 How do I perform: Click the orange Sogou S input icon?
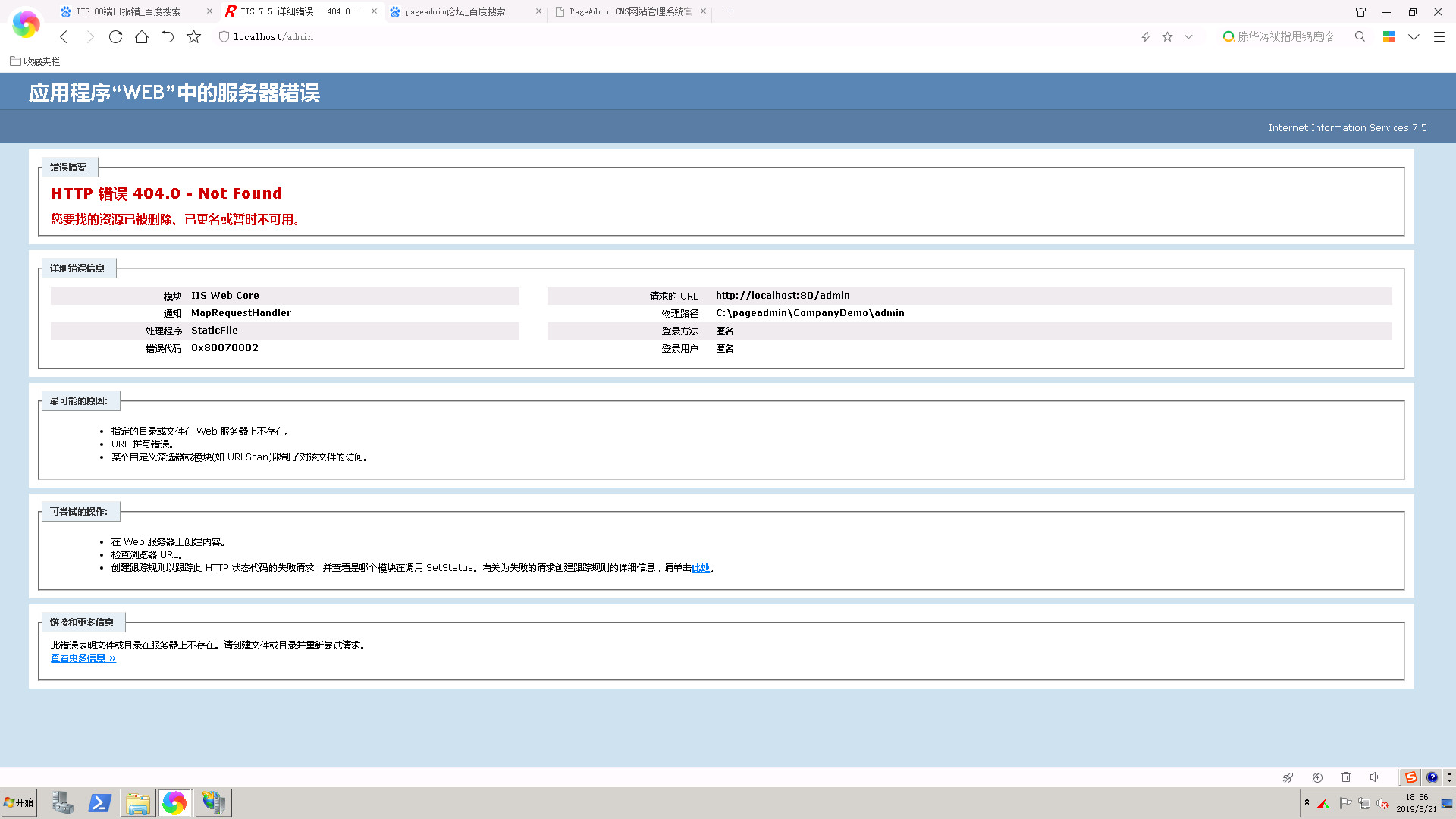1410,777
